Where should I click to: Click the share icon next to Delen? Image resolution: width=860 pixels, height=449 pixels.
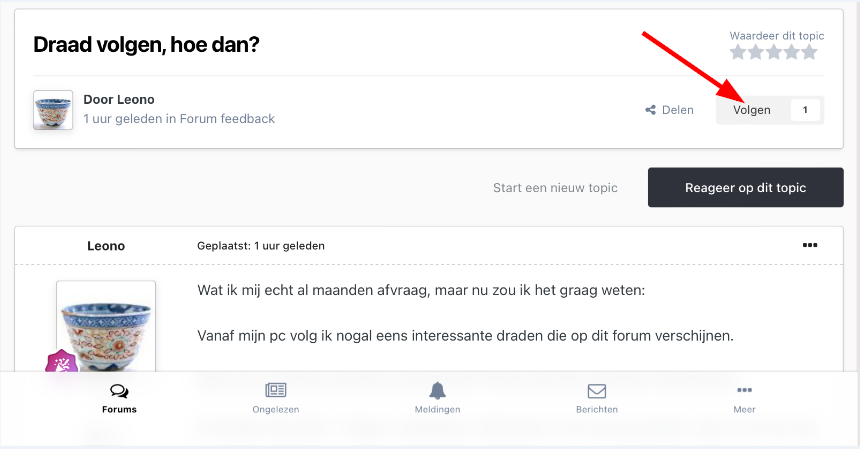[650, 110]
